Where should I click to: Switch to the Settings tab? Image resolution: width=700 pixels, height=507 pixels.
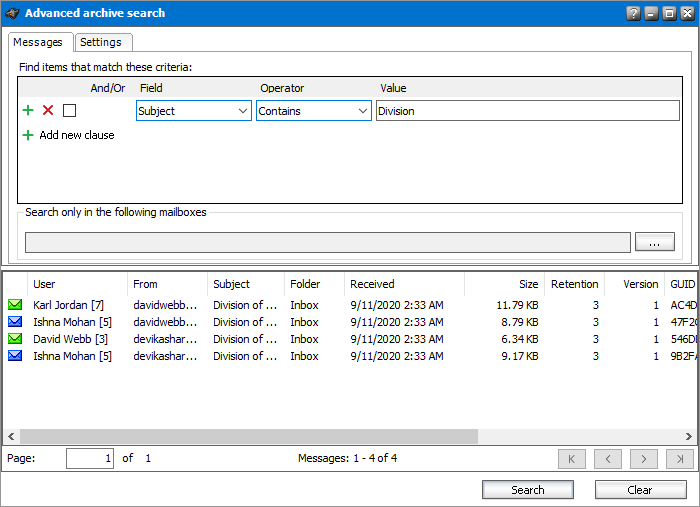(x=101, y=42)
